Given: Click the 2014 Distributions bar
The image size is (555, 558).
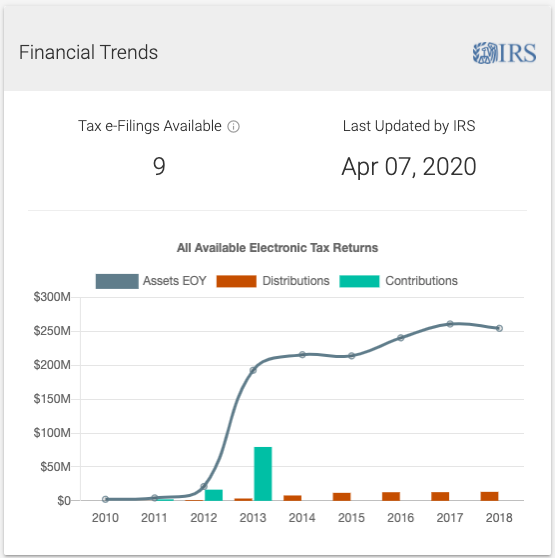Looking at the screenshot, I should tap(292, 498).
